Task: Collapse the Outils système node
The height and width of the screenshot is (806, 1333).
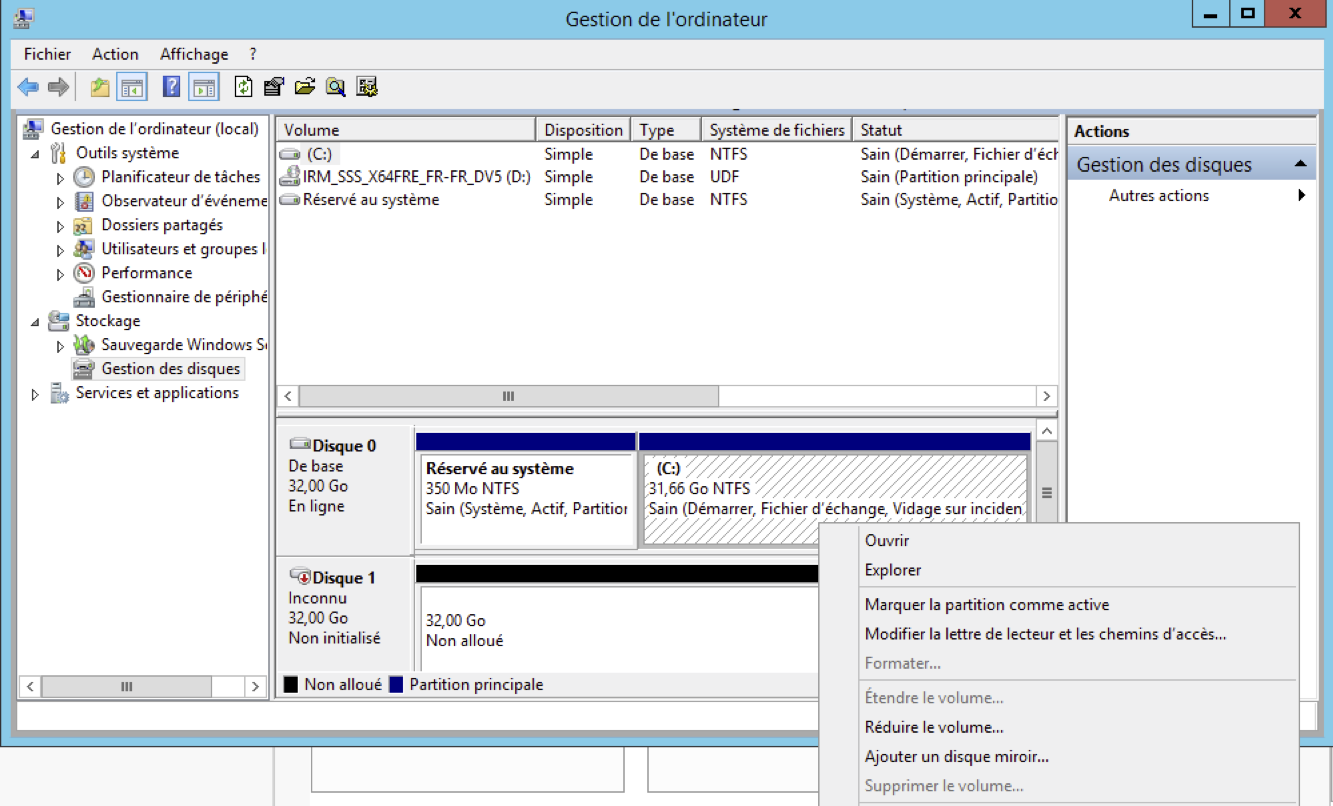Action: tap(36, 154)
